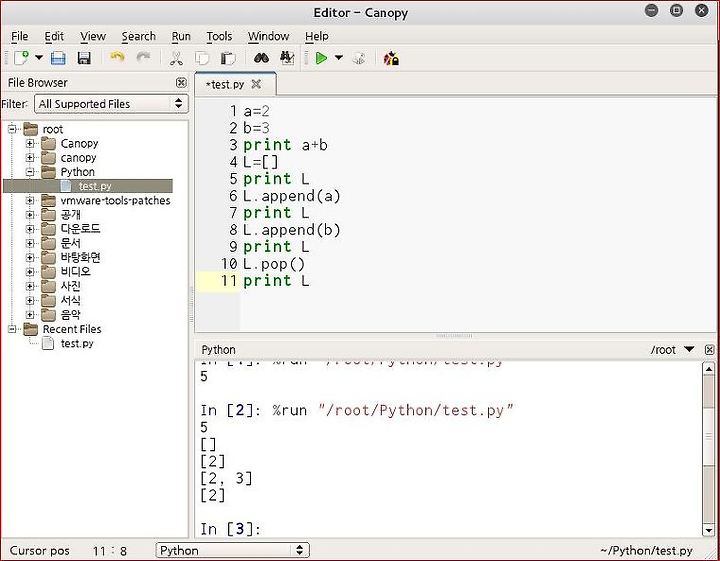Collapse the Python folder
The width and height of the screenshot is (720, 561).
30,172
